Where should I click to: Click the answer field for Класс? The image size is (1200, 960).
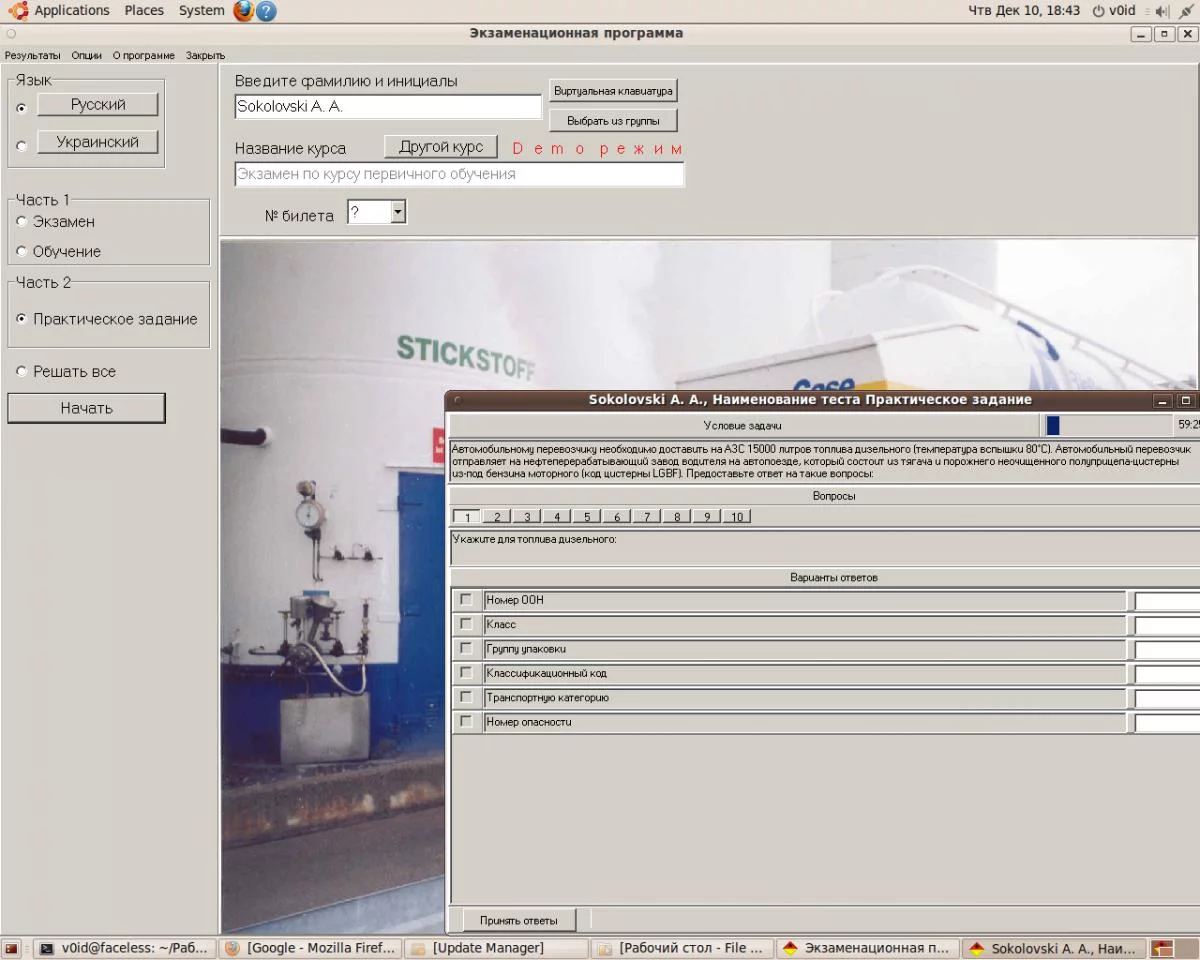point(1167,625)
